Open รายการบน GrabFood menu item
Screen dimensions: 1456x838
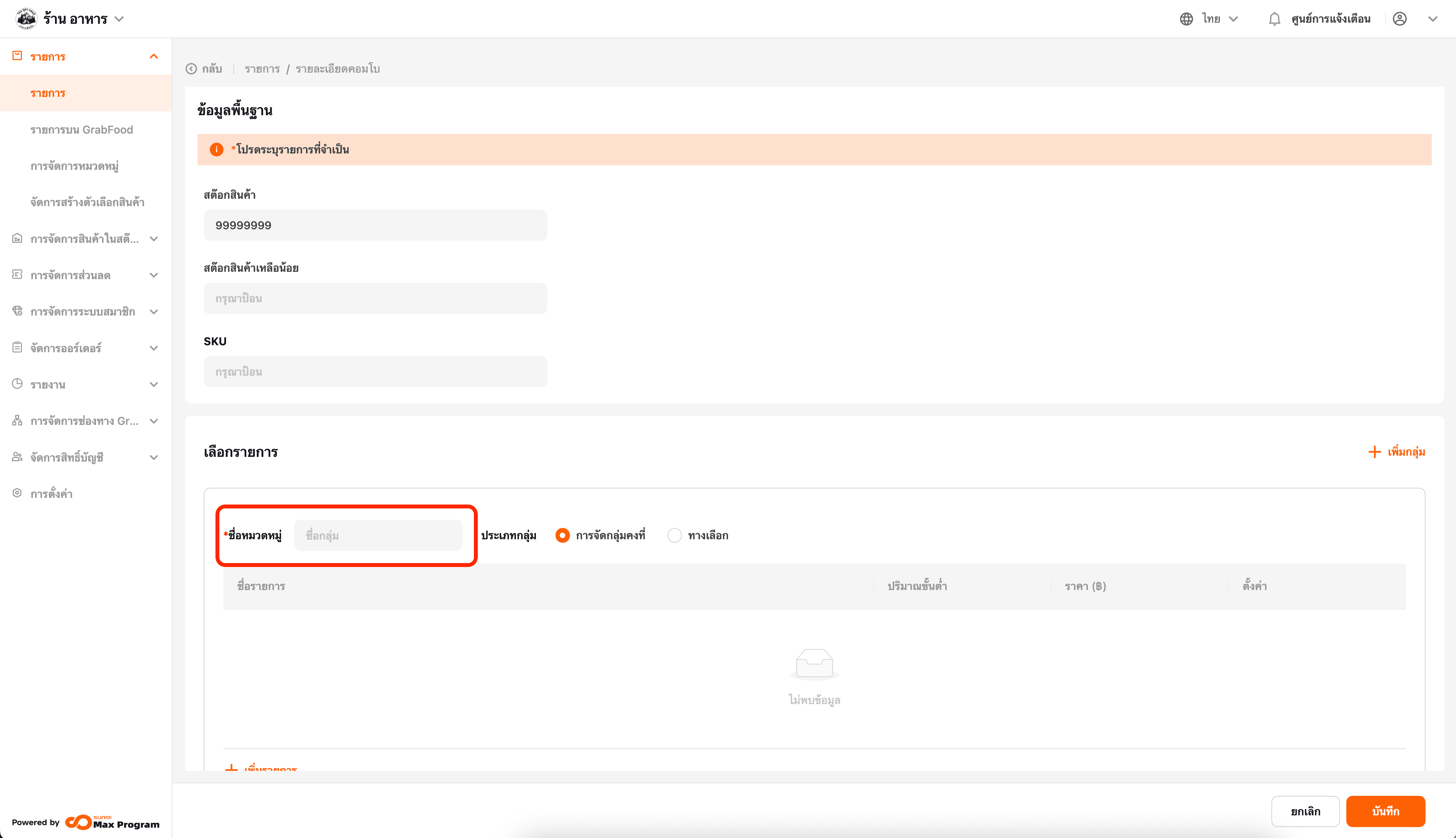click(82, 130)
